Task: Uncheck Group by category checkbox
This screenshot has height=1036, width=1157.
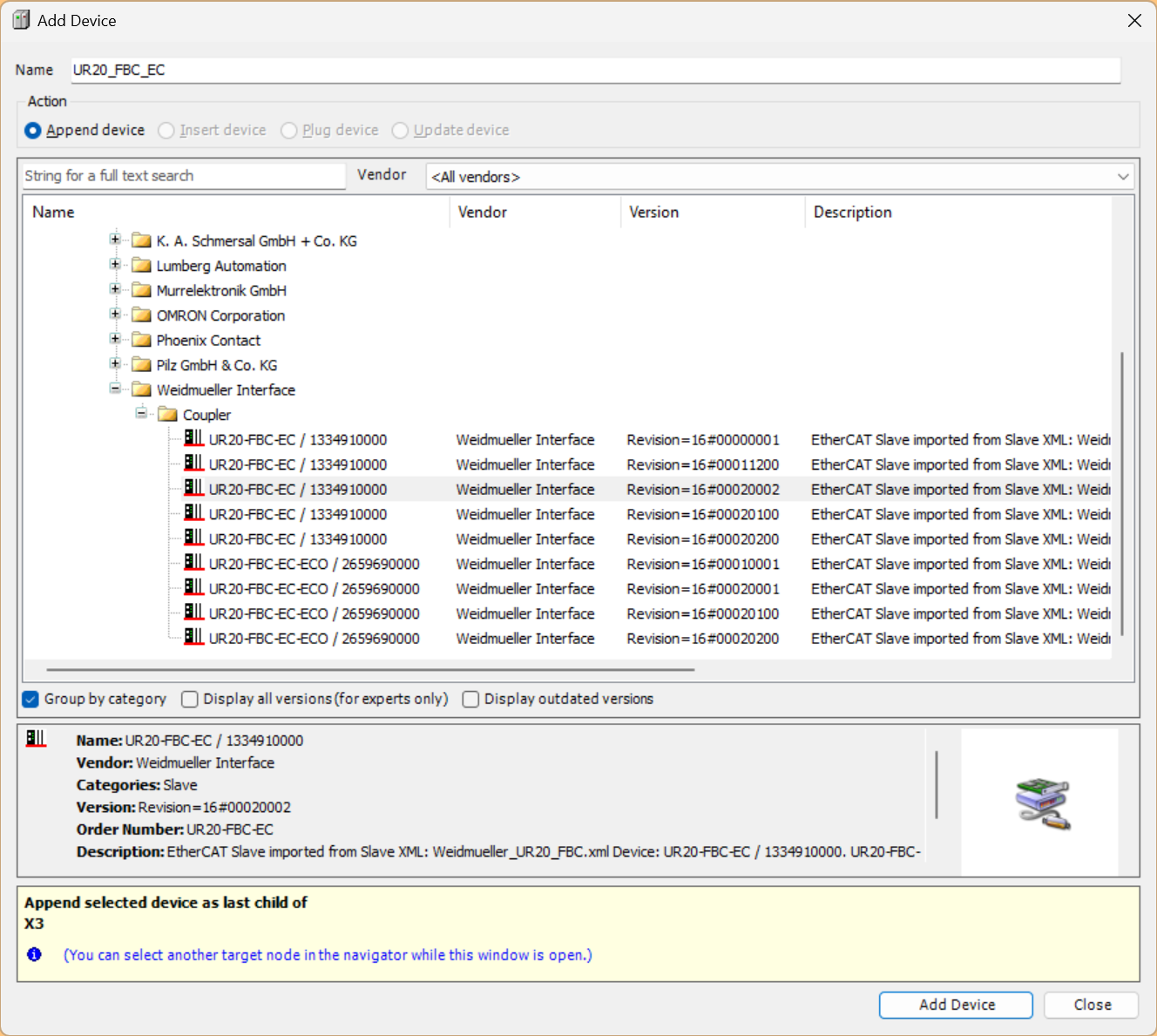Action: 30,699
